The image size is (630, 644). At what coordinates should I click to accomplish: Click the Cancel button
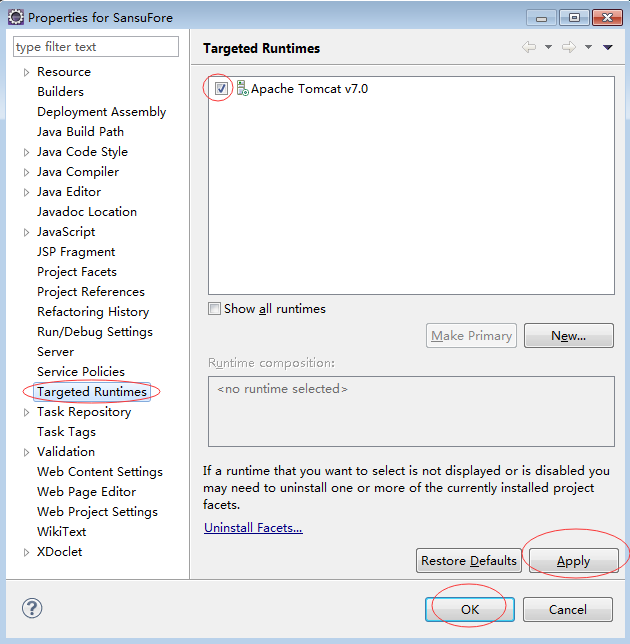(x=568, y=610)
